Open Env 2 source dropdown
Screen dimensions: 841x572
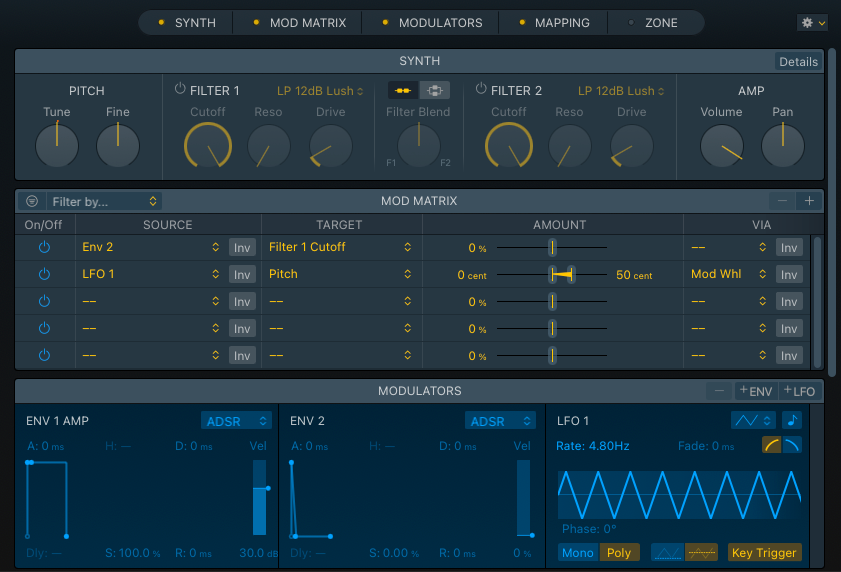[x=151, y=247]
